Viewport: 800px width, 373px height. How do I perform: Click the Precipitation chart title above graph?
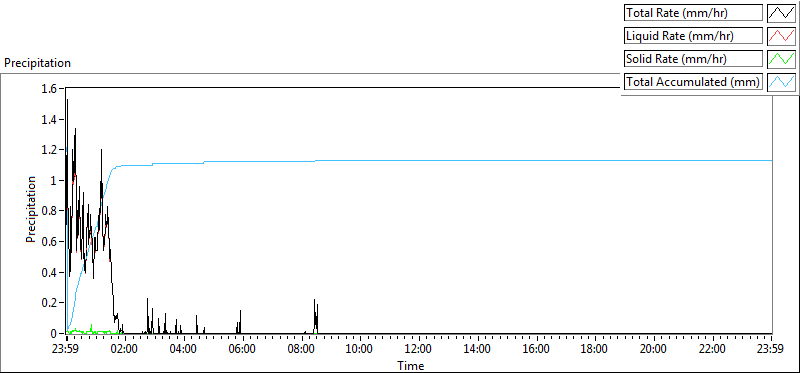pos(37,63)
